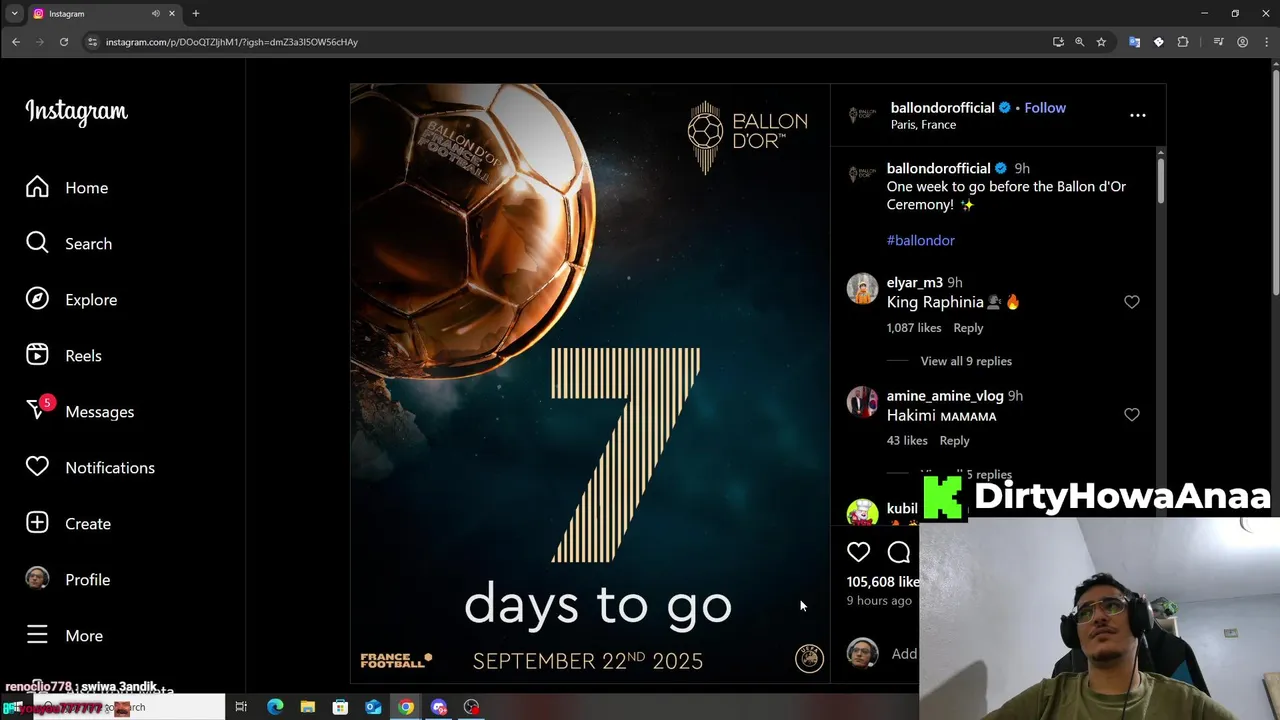
Task: Open Outlook from taskbar
Action: coord(373,707)
